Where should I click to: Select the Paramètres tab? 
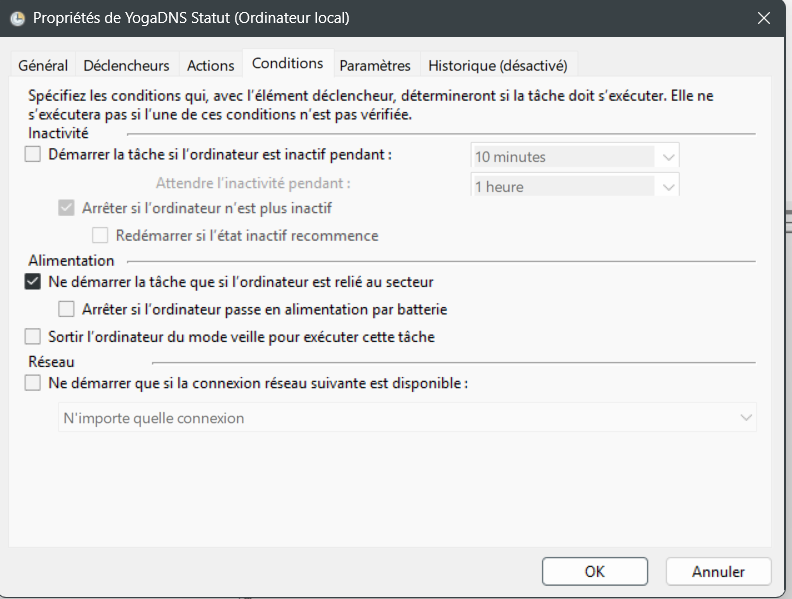[x=375, y=65]
